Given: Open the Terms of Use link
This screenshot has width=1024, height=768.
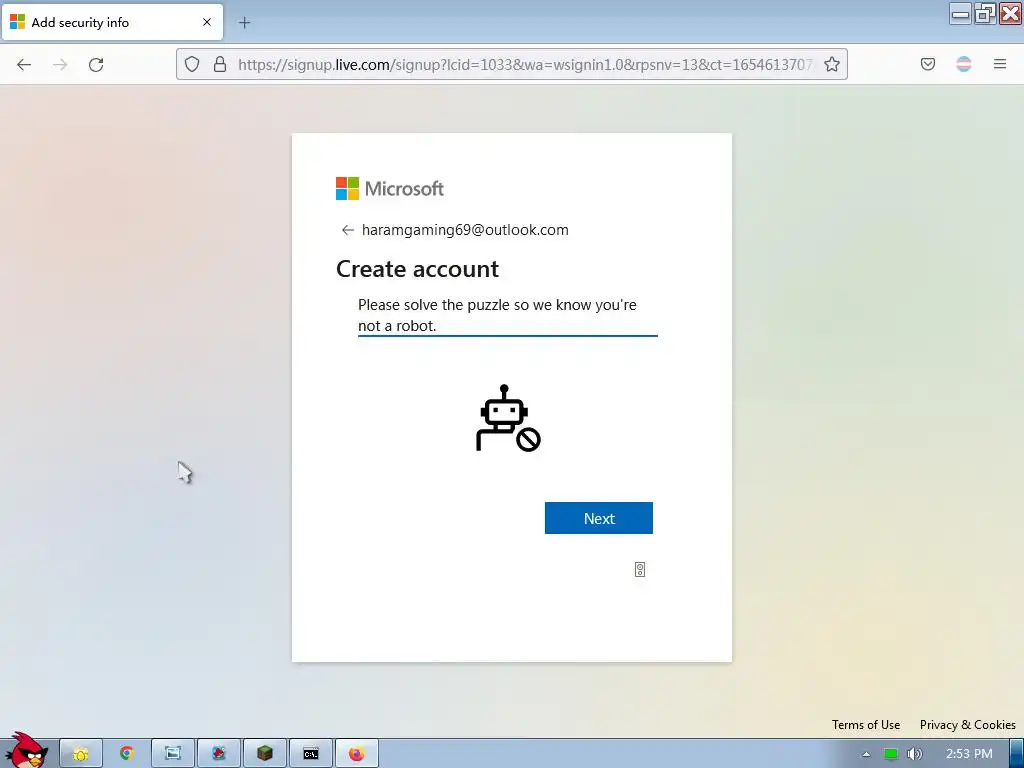Looking at the screenshot, I should (x=866, y=725).
